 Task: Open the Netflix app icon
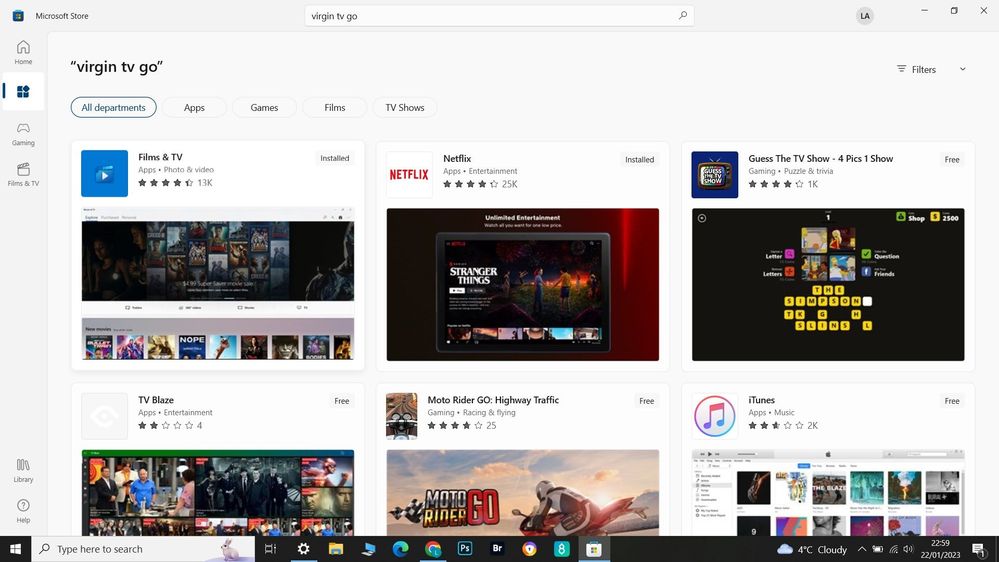click(409, 175)
